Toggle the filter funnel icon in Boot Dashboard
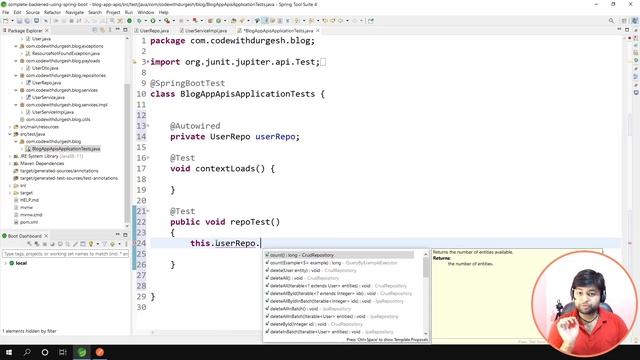The image size is (640, 360). (104, 244)
